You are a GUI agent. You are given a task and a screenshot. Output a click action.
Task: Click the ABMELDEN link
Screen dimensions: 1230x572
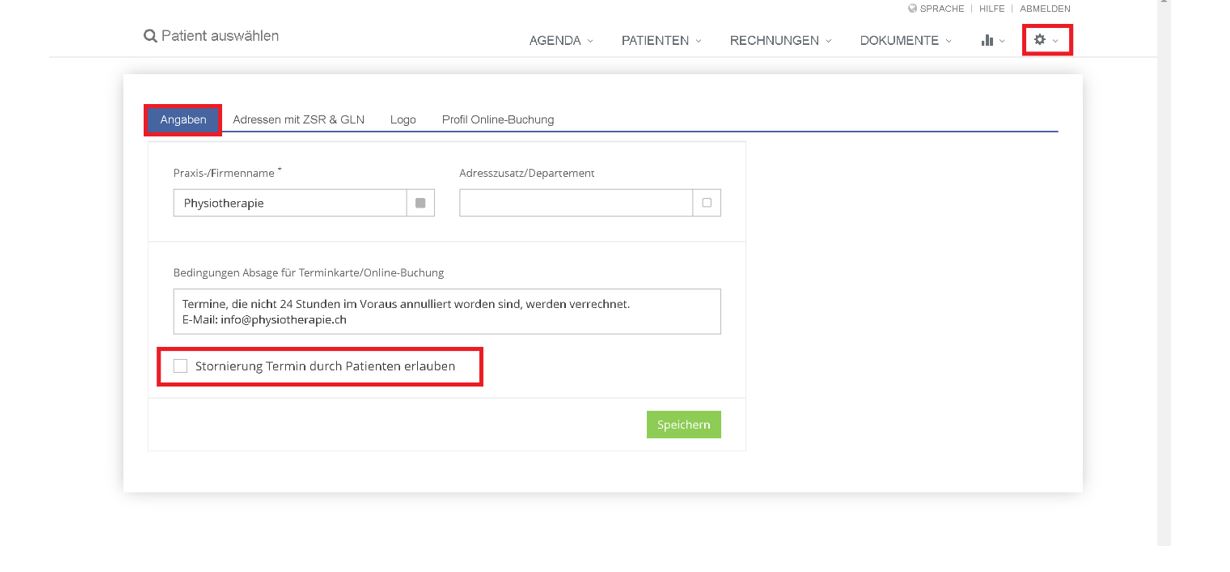click(1045, 9)
